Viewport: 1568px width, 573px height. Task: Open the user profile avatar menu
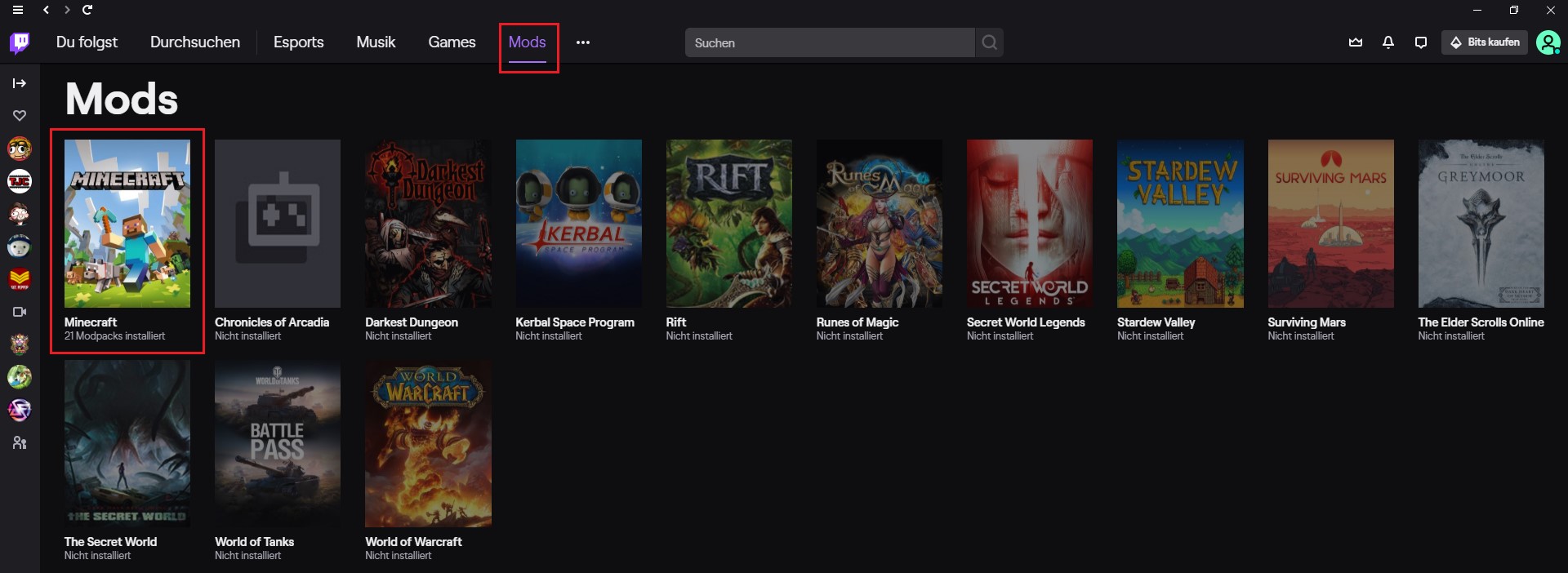tap(1548, 42)
